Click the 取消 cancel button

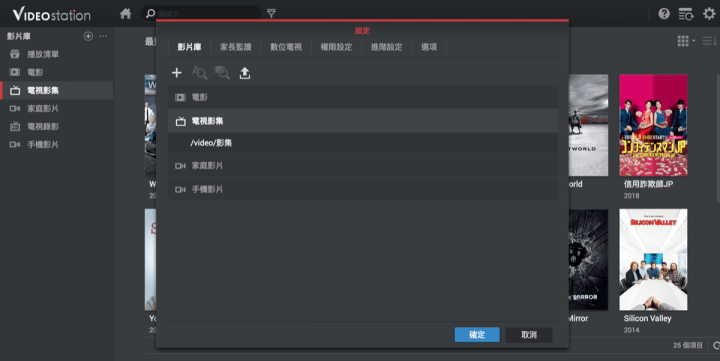coord(529,334)
